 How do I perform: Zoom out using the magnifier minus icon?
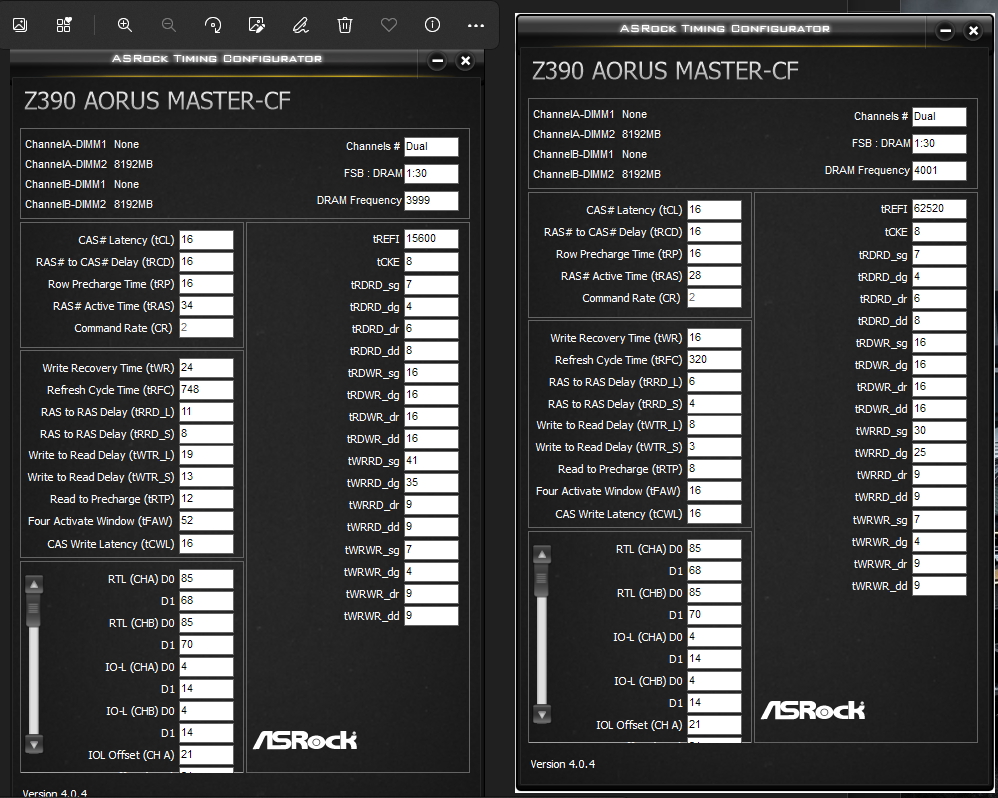coord(169,25)
